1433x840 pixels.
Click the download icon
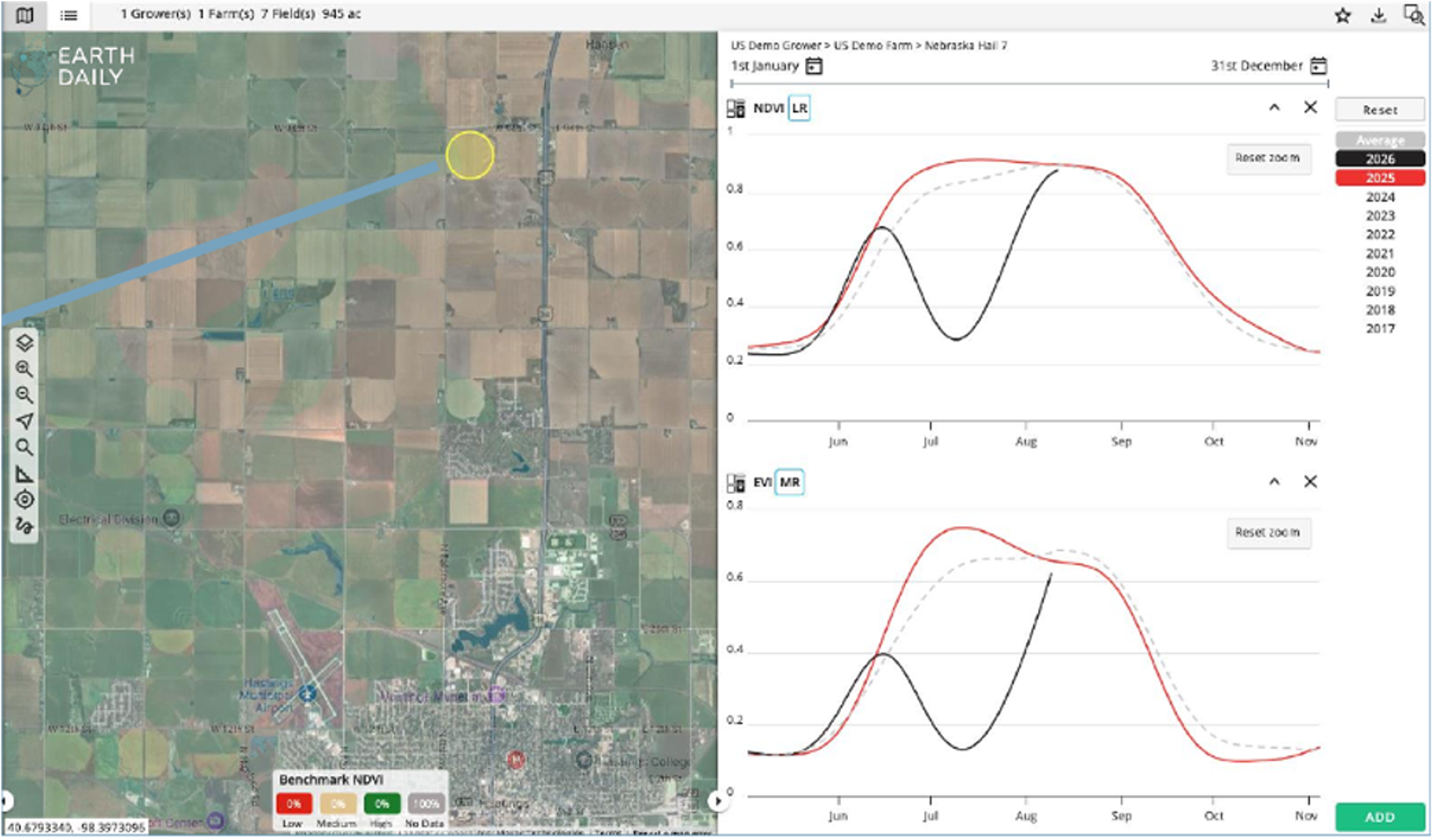(1379, 15)
